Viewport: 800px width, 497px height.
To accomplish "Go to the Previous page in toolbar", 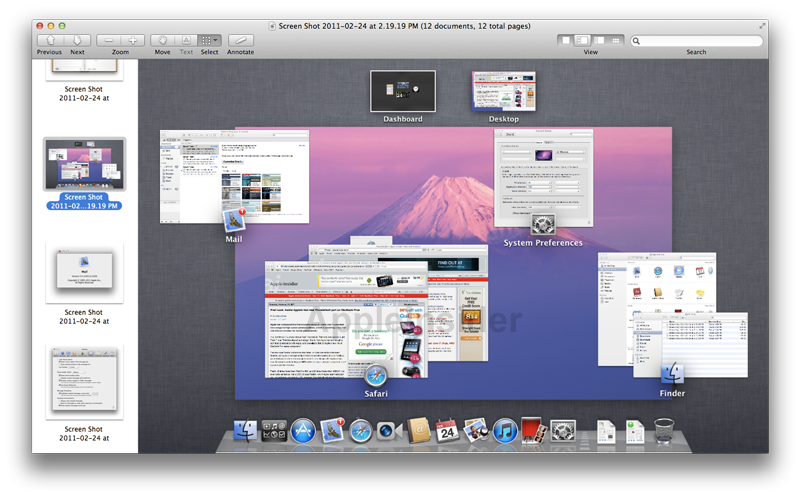I will (49, 40).
